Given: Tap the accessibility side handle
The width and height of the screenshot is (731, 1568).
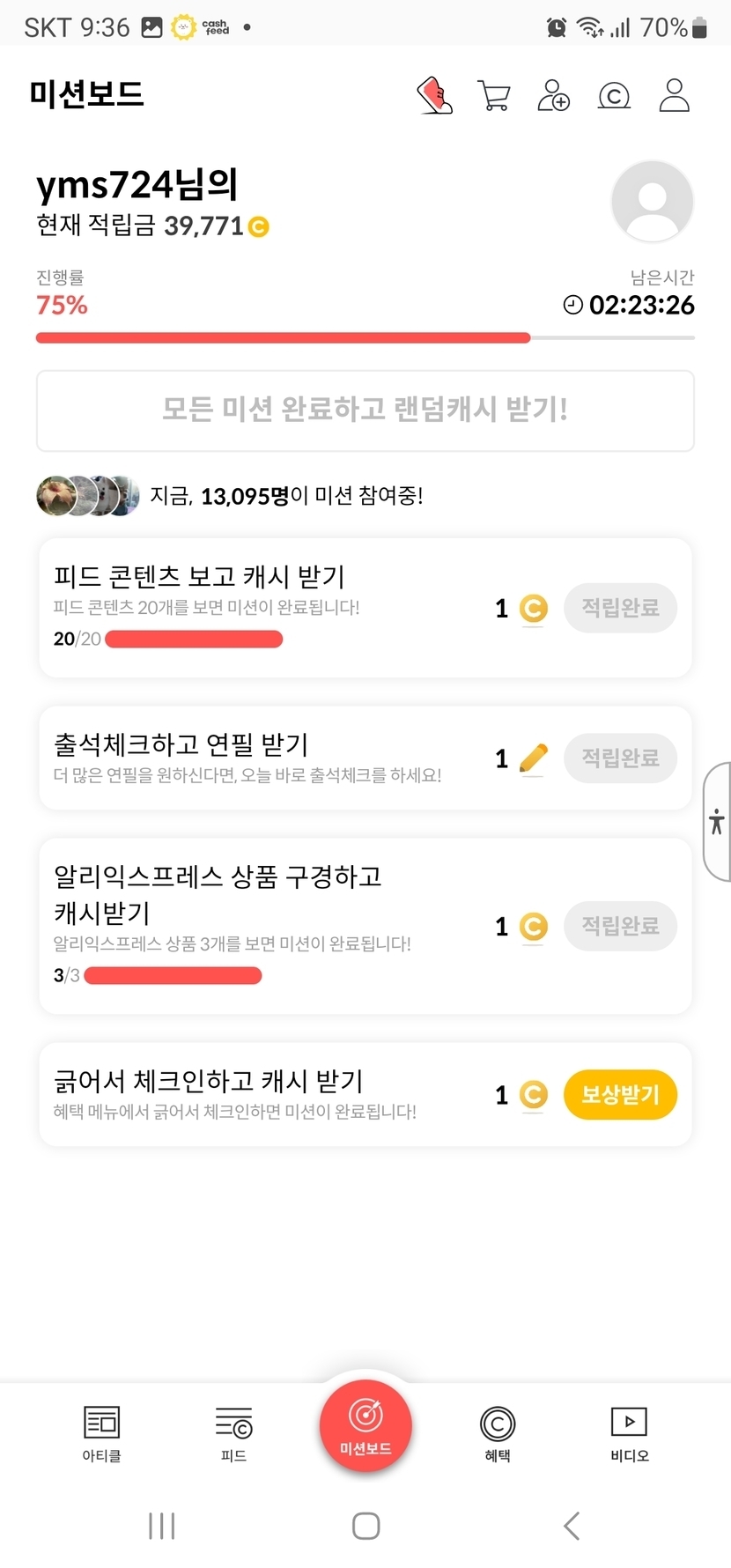Looking at the screenshot, I should click(x=717, y=822).
